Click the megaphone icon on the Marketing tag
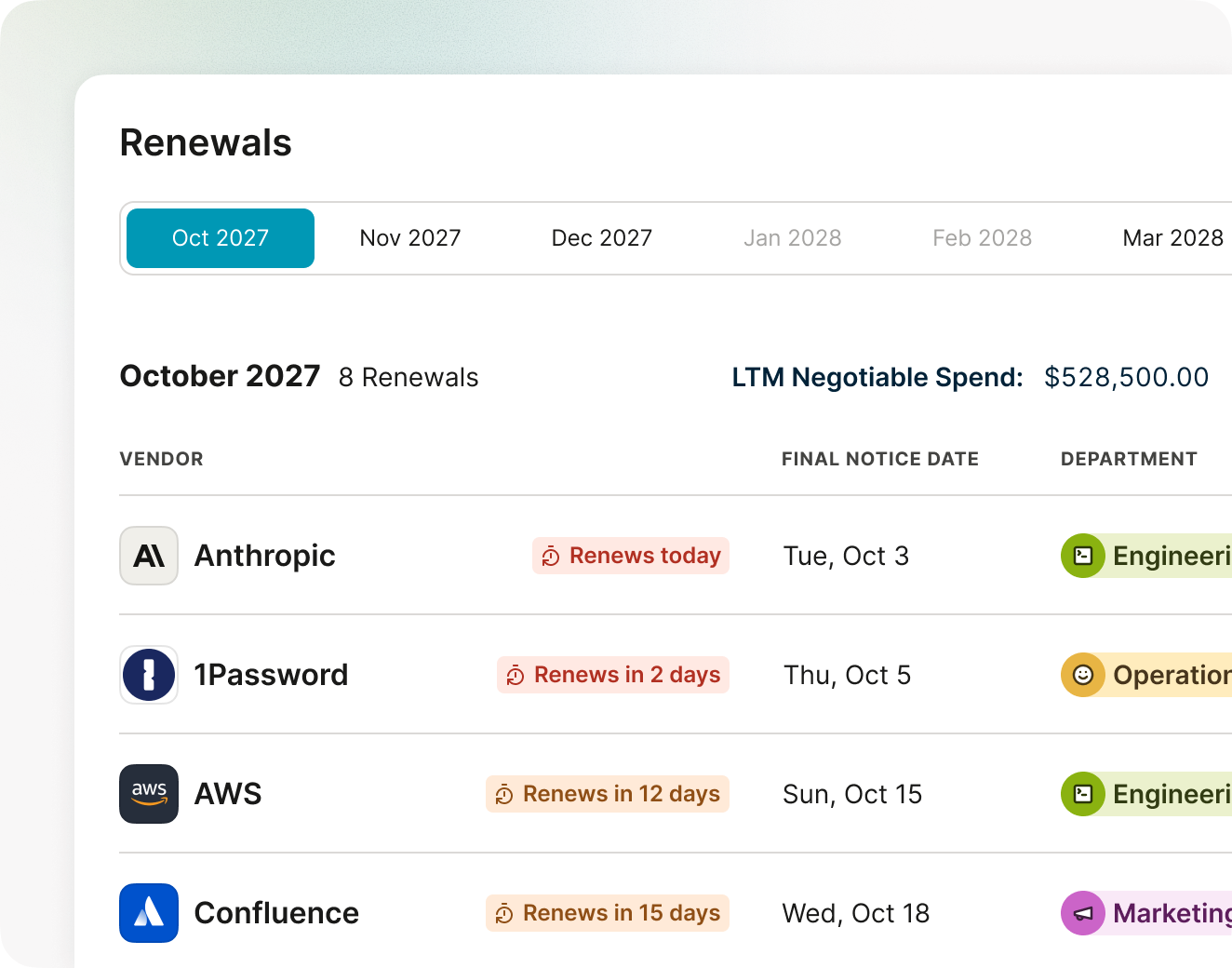Viewport: 1232px width, 968px height. pyautogui.click(x=1083, y=913)
